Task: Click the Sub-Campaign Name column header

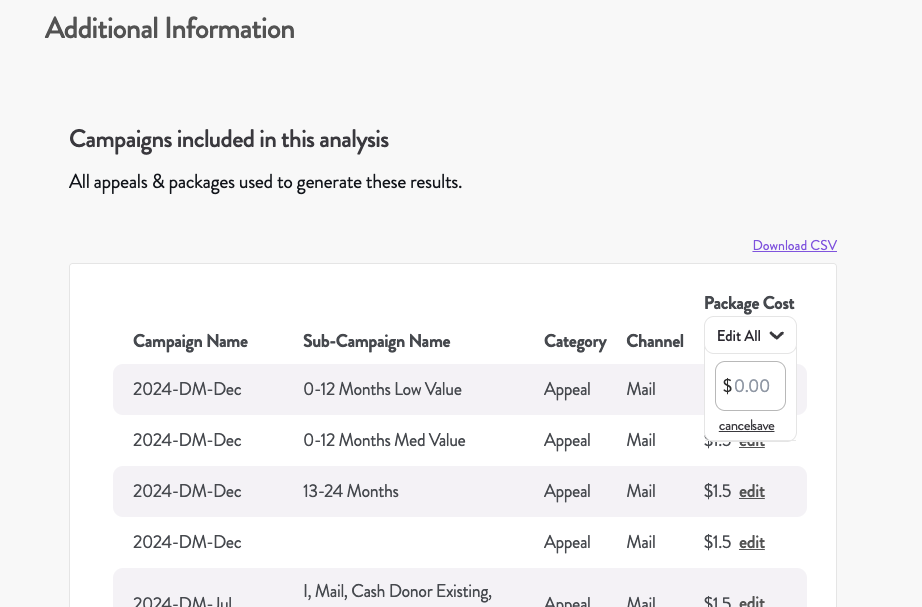Action: (x=377, y=341)
